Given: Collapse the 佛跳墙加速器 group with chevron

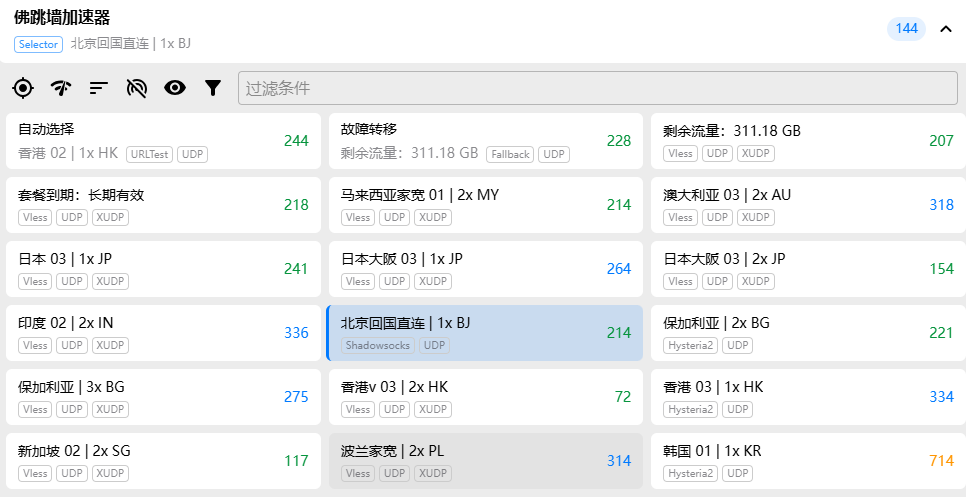Looking at the screenshot, I should click(946, 28).
